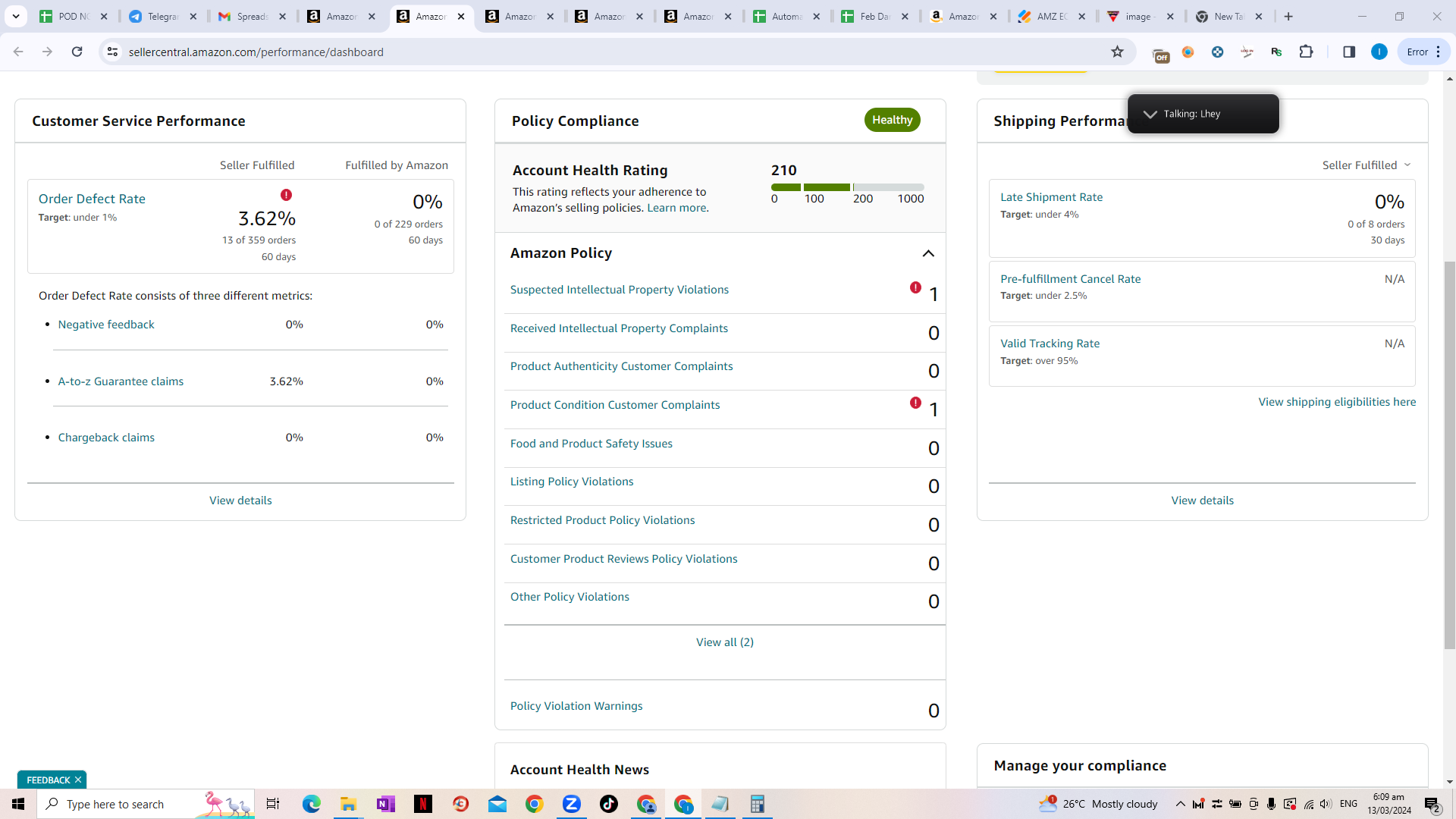1456x819 pixels.
Task: Open the Windows Start menu
Action: pos(18,804)
